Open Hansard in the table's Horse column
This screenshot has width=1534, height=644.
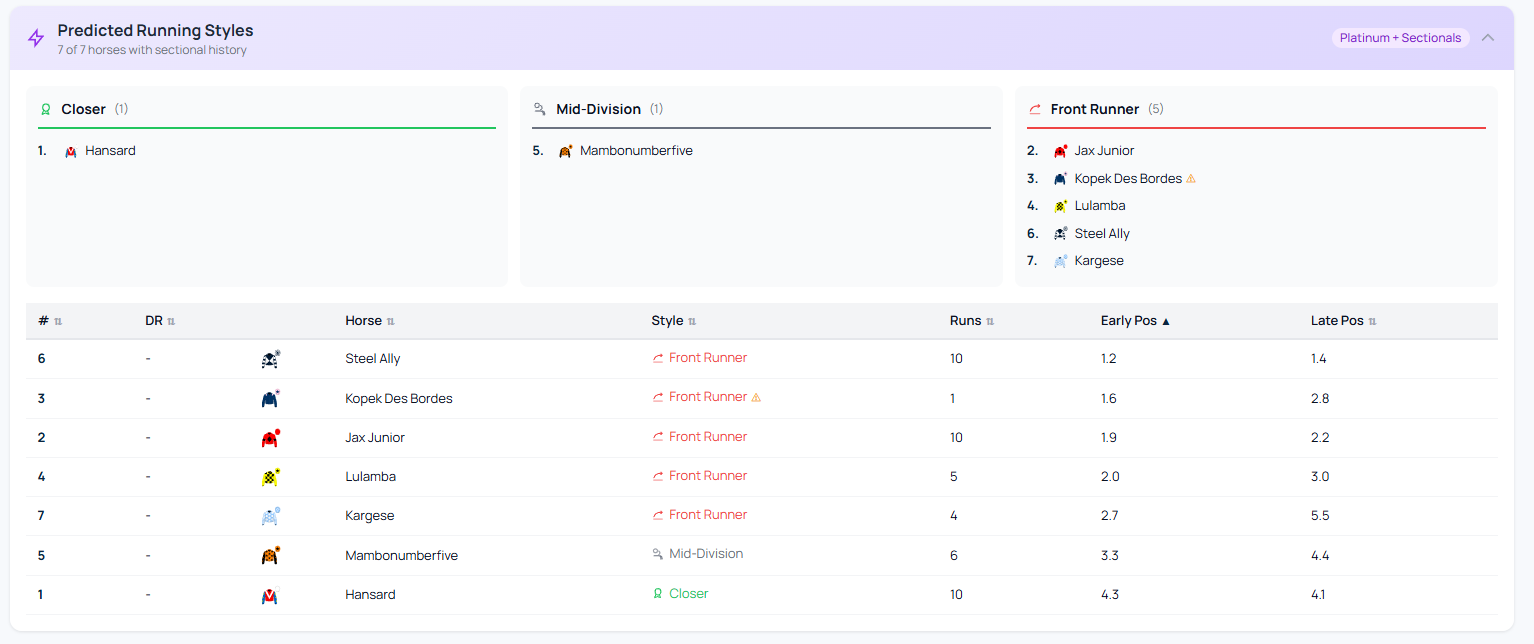click(x=370, y=595)
